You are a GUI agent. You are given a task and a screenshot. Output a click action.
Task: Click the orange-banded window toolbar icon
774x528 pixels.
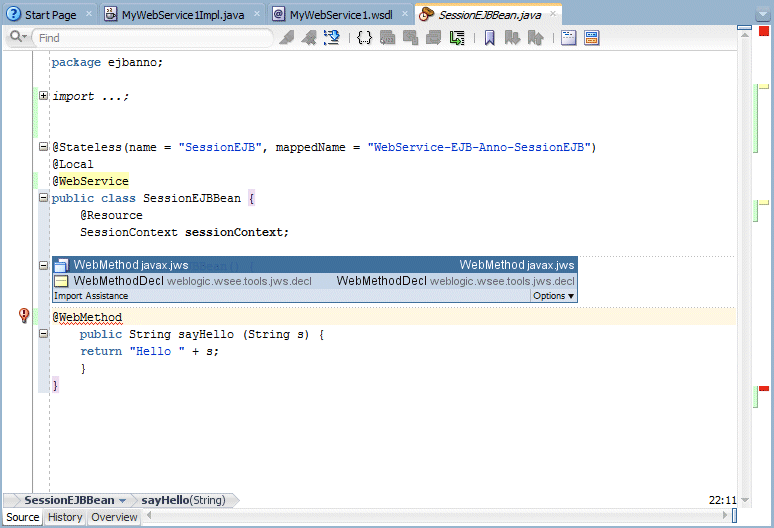pos(591,38)
